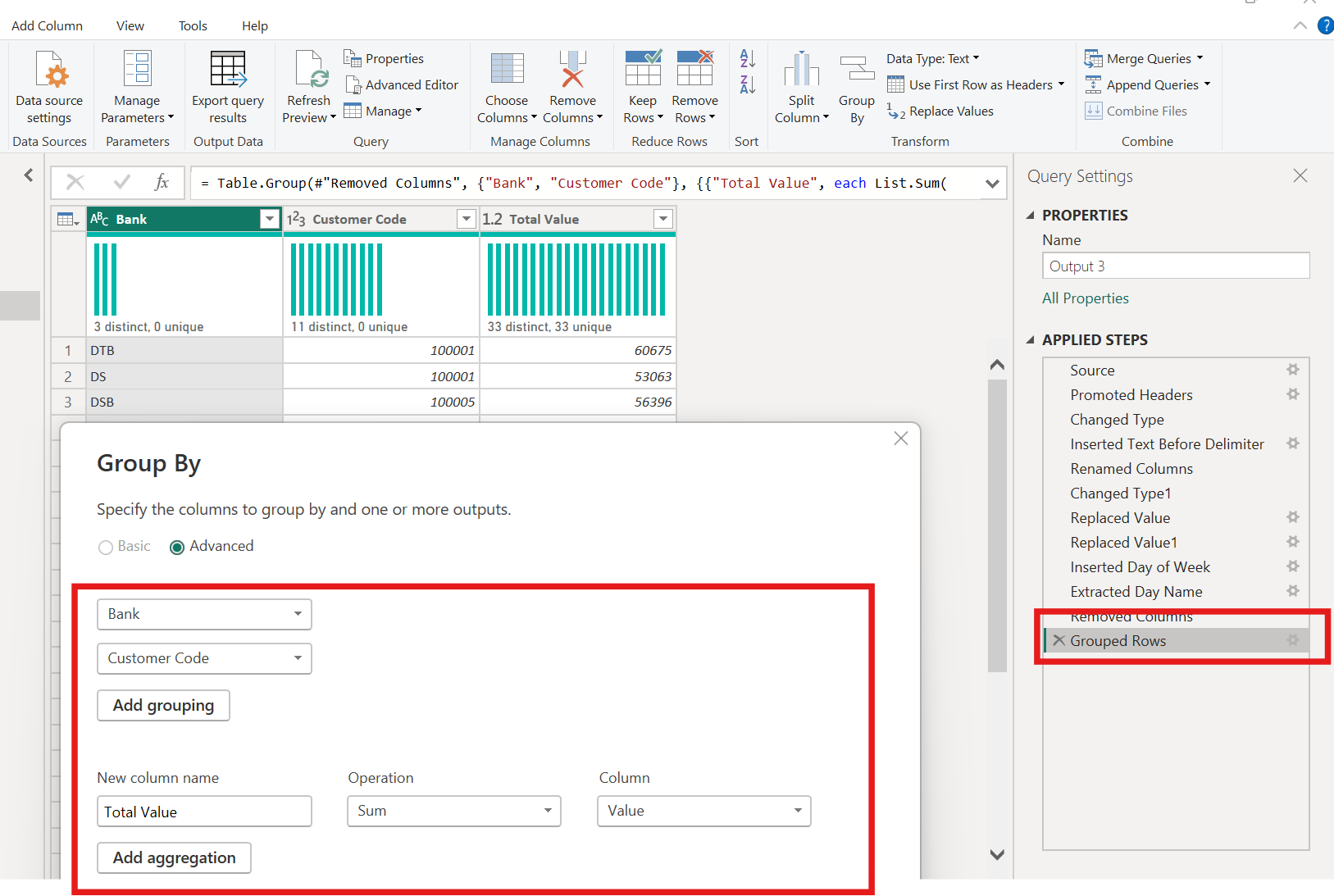Click Refresh Preview icon
This screenshot has height=896, width=1334.
(x=312, y=69)
